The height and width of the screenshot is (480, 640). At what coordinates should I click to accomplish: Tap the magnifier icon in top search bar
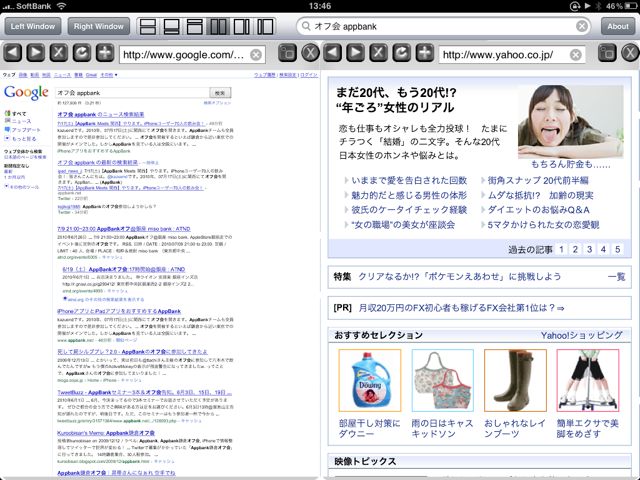[306, 27]
